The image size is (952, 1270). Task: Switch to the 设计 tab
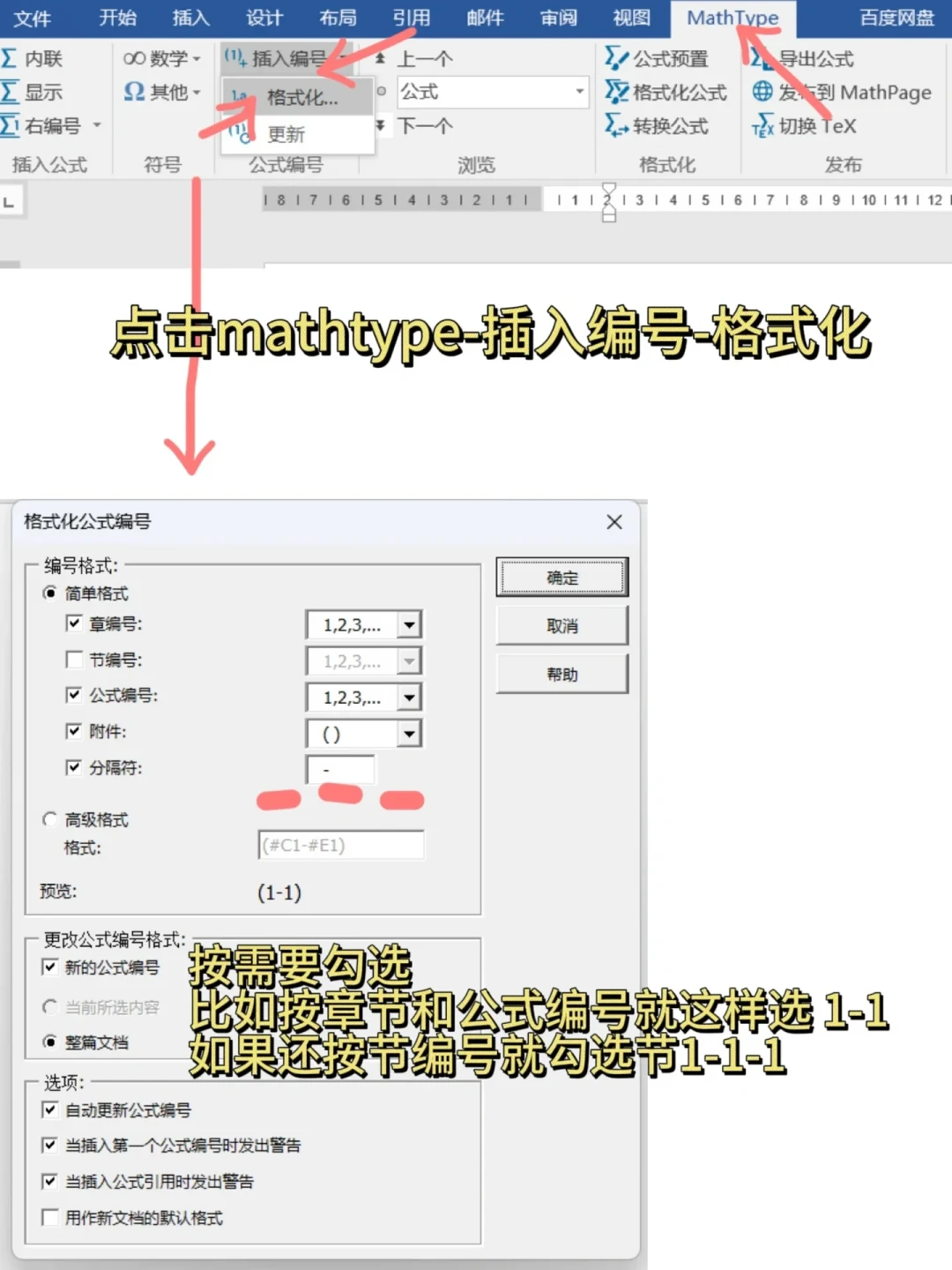264,18
